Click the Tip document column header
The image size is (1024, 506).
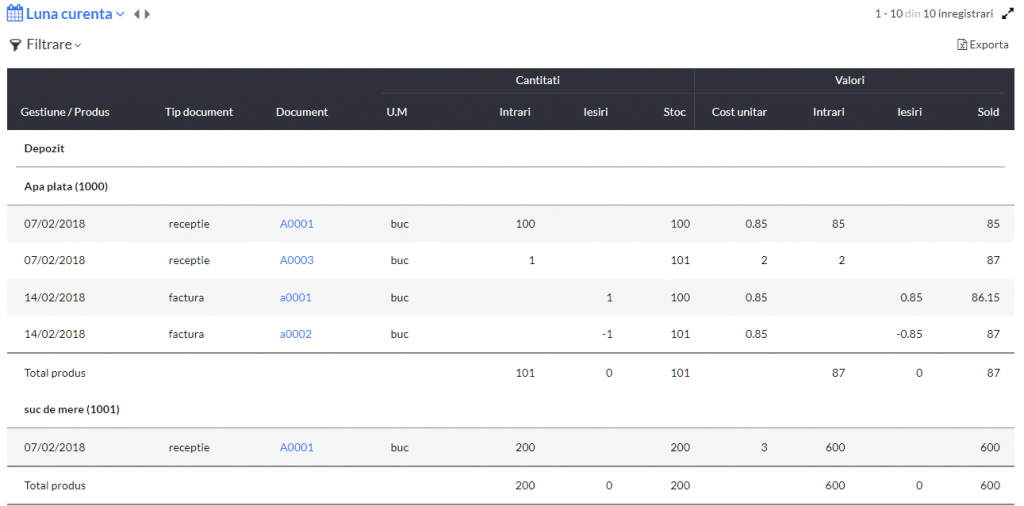(x=199, y=112)
